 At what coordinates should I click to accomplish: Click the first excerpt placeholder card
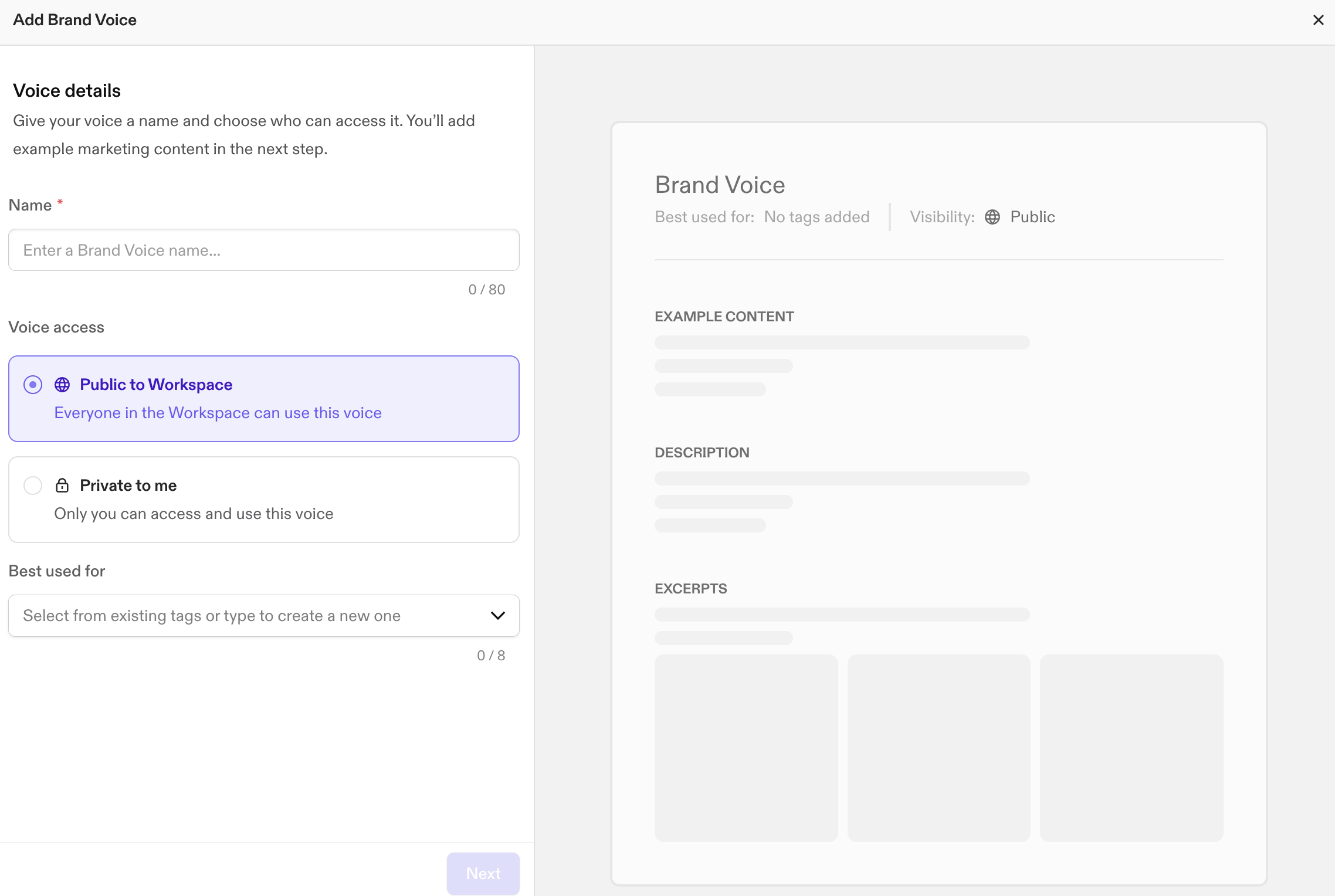click(x=746, y=748)
